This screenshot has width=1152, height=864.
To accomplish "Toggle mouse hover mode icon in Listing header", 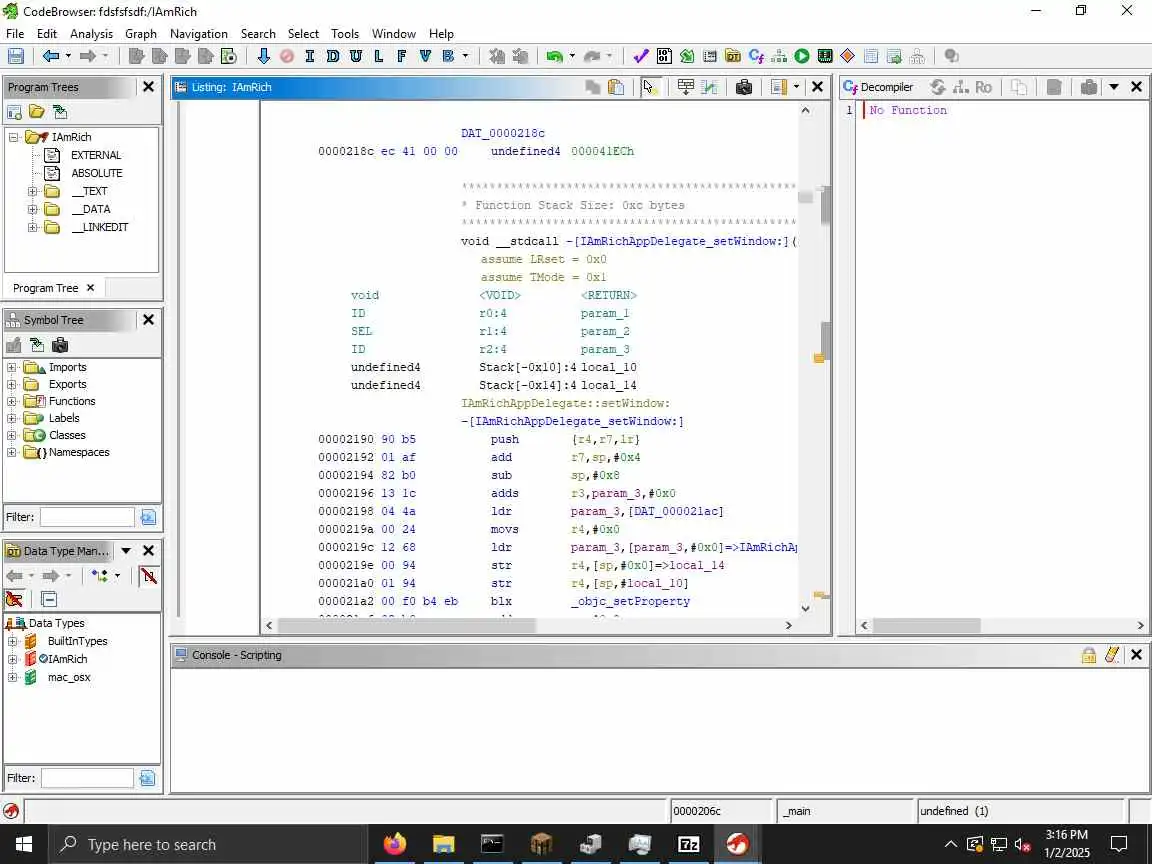I will 649,87.
